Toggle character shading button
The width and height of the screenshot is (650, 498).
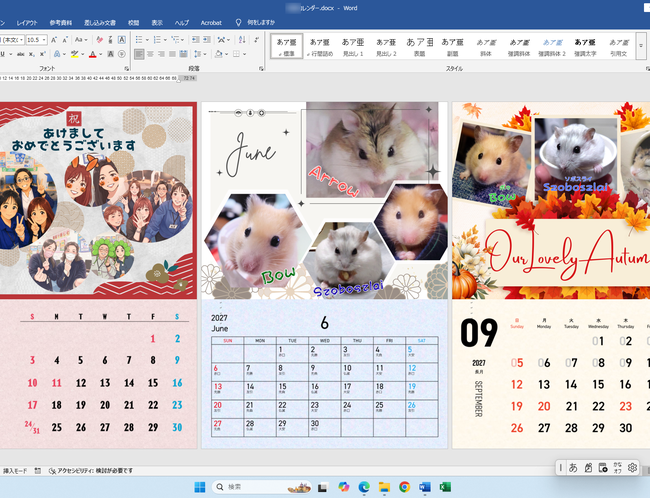[110, 54]
